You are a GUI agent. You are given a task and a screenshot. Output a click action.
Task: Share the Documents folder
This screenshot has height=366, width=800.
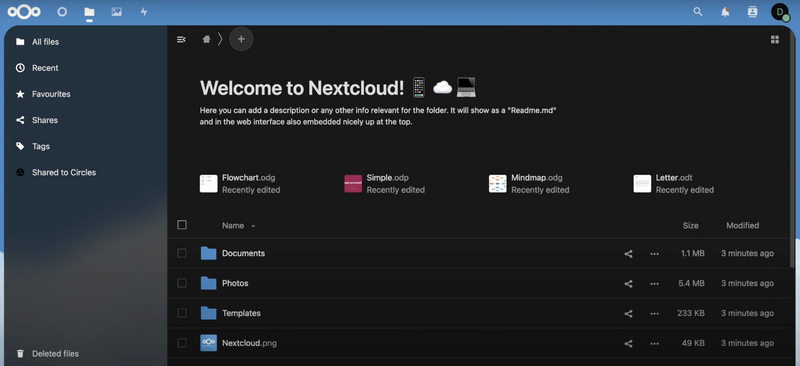pos(628,254)
